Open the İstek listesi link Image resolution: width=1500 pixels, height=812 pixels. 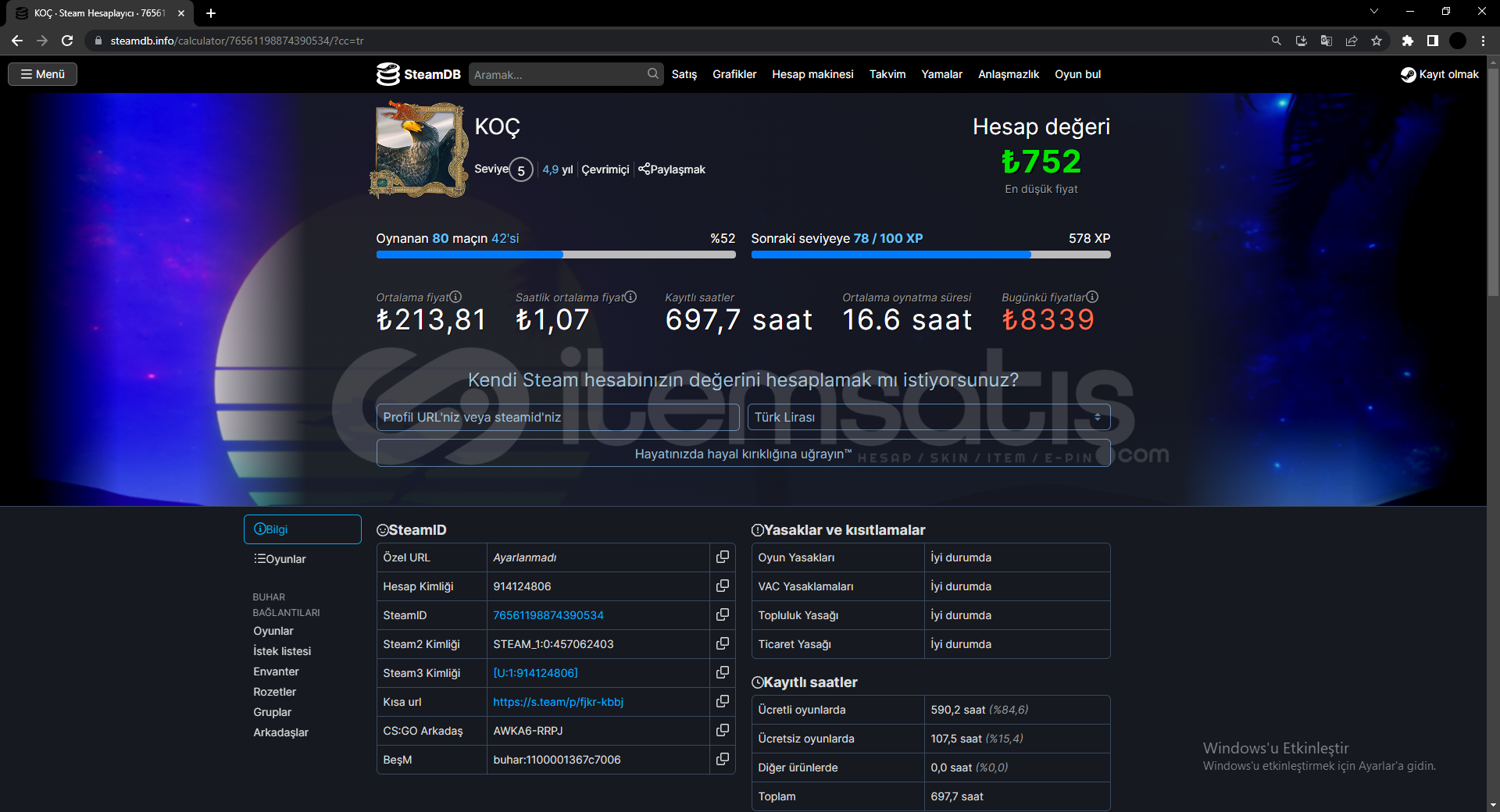[x=282, y=651]
